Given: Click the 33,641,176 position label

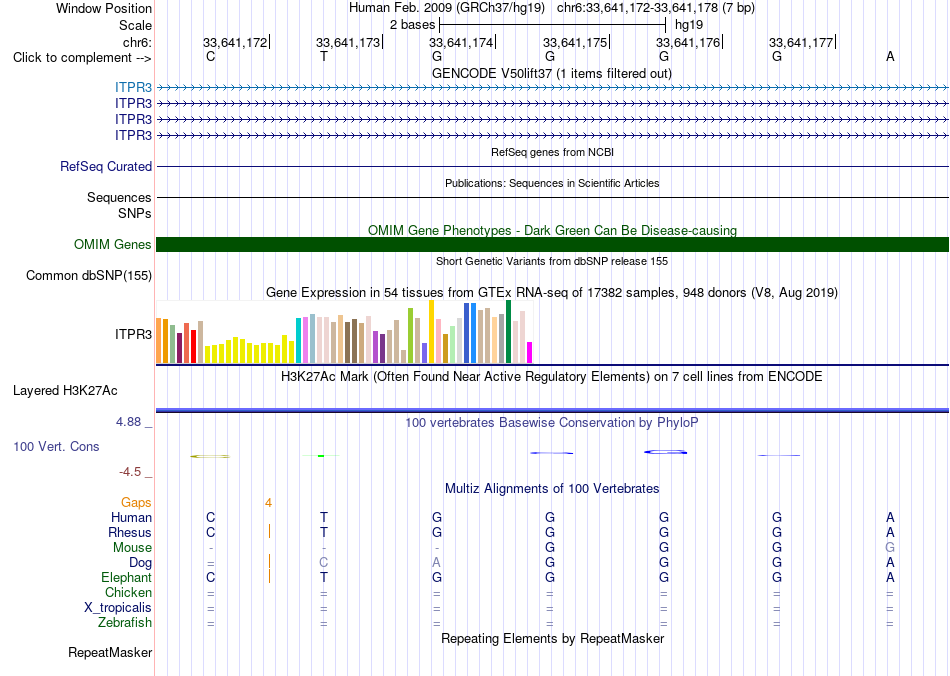Looking at the screenshot, I should pyautogui.click(x=688, y=42).
